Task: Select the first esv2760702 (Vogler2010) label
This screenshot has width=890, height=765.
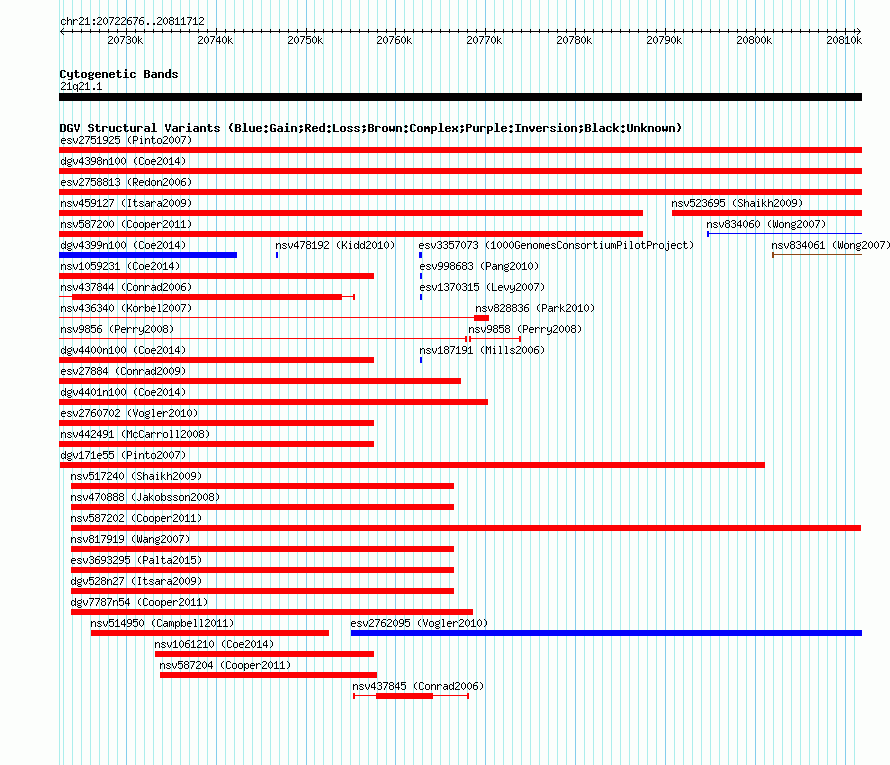Action: [129, 413]
